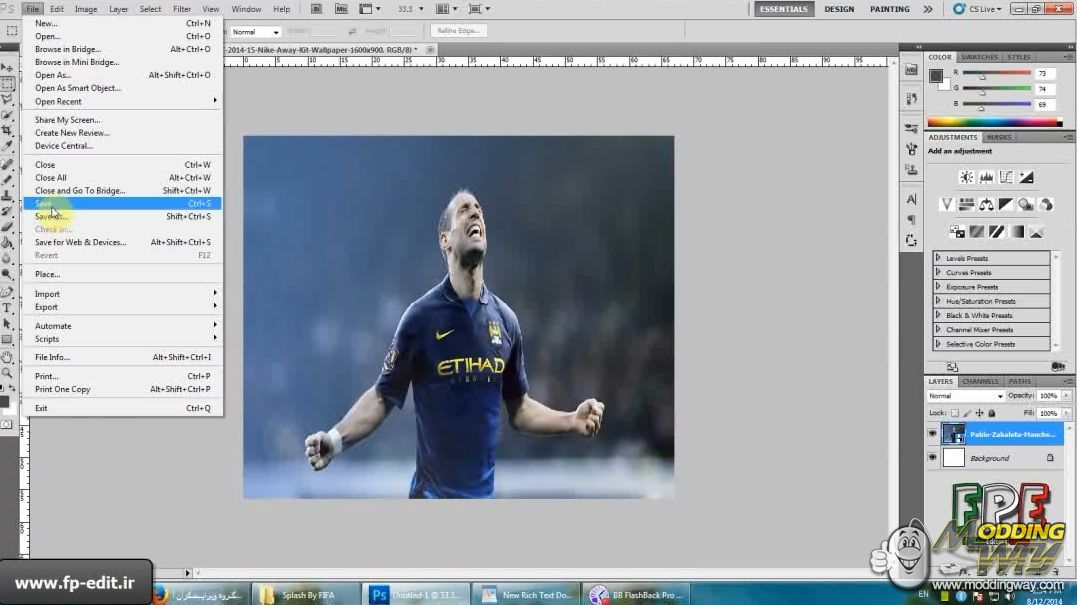This screenshot has width=1077, height=605.
Task: Click the Design workspace button
Action: [x=839, y=9]
